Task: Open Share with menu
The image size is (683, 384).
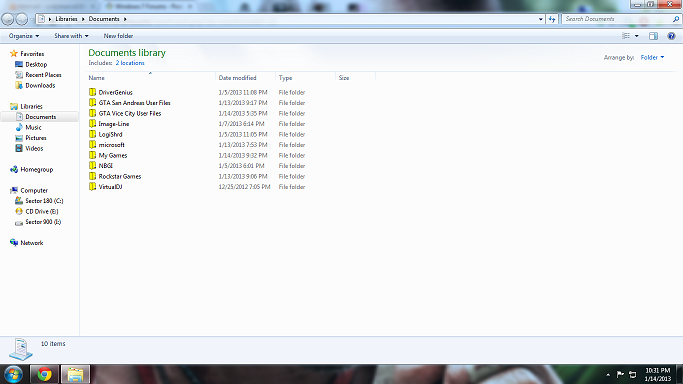Action: point(71,36)
